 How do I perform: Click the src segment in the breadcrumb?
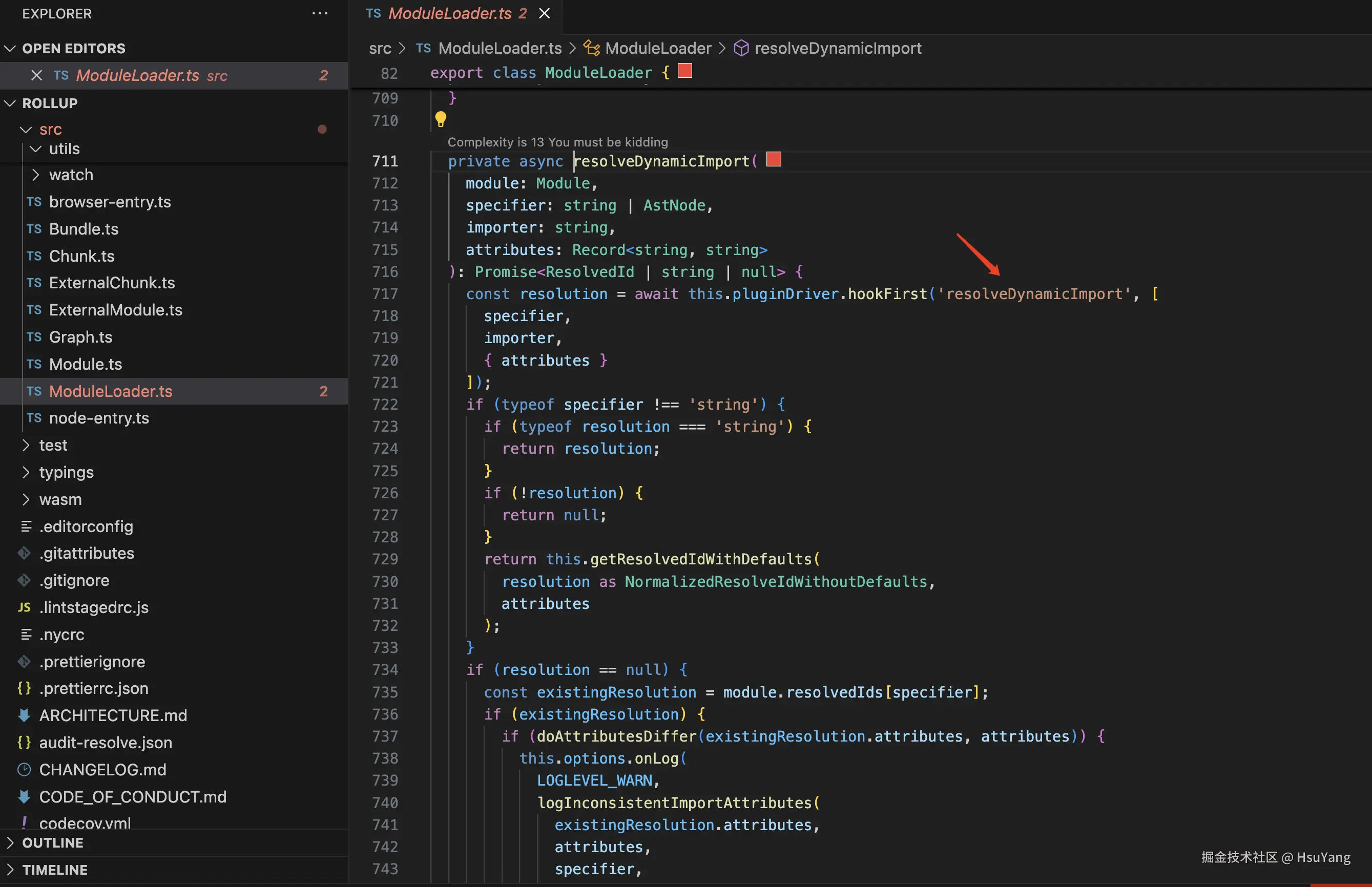pos(380,48)
